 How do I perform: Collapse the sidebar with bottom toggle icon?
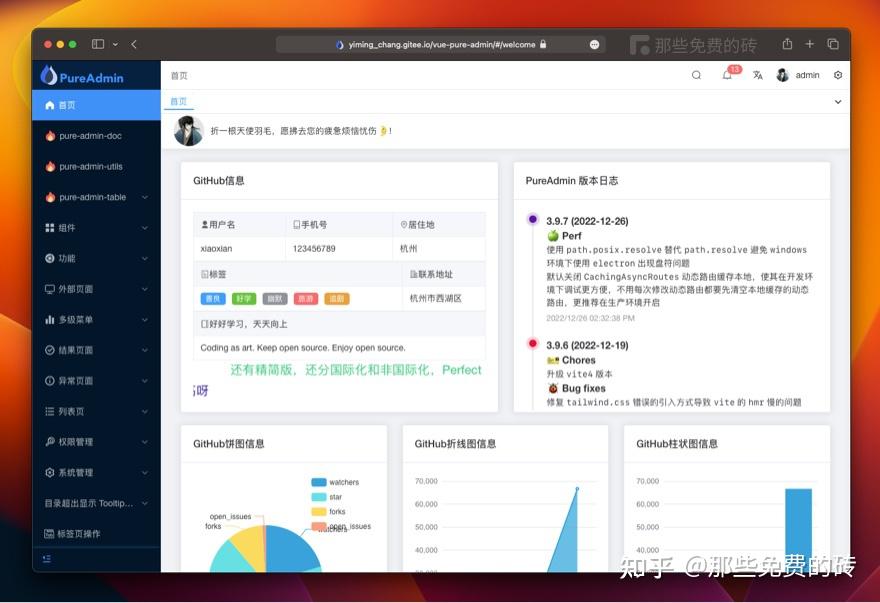[x=47, y=559]
